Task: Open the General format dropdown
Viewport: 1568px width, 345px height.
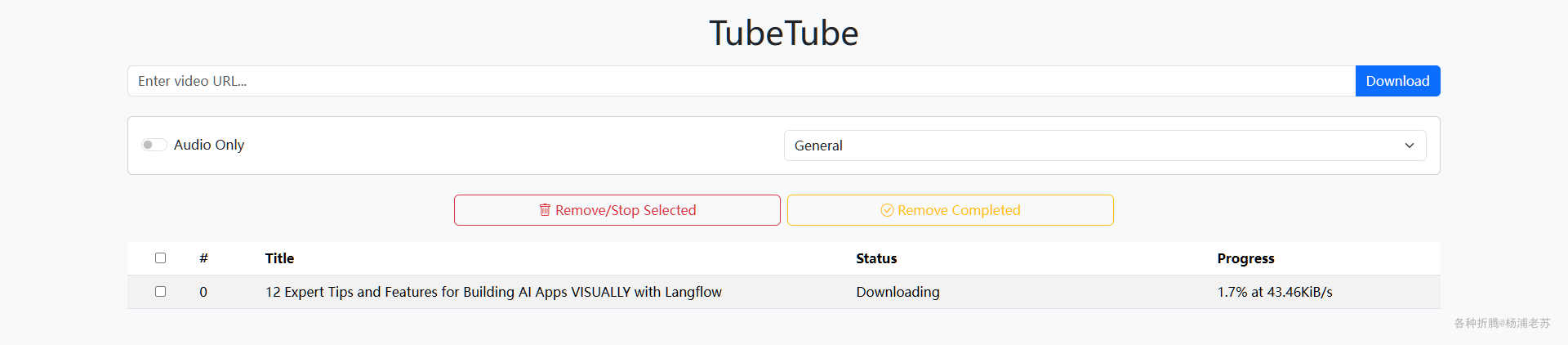Action: (x=1104, y=146)
